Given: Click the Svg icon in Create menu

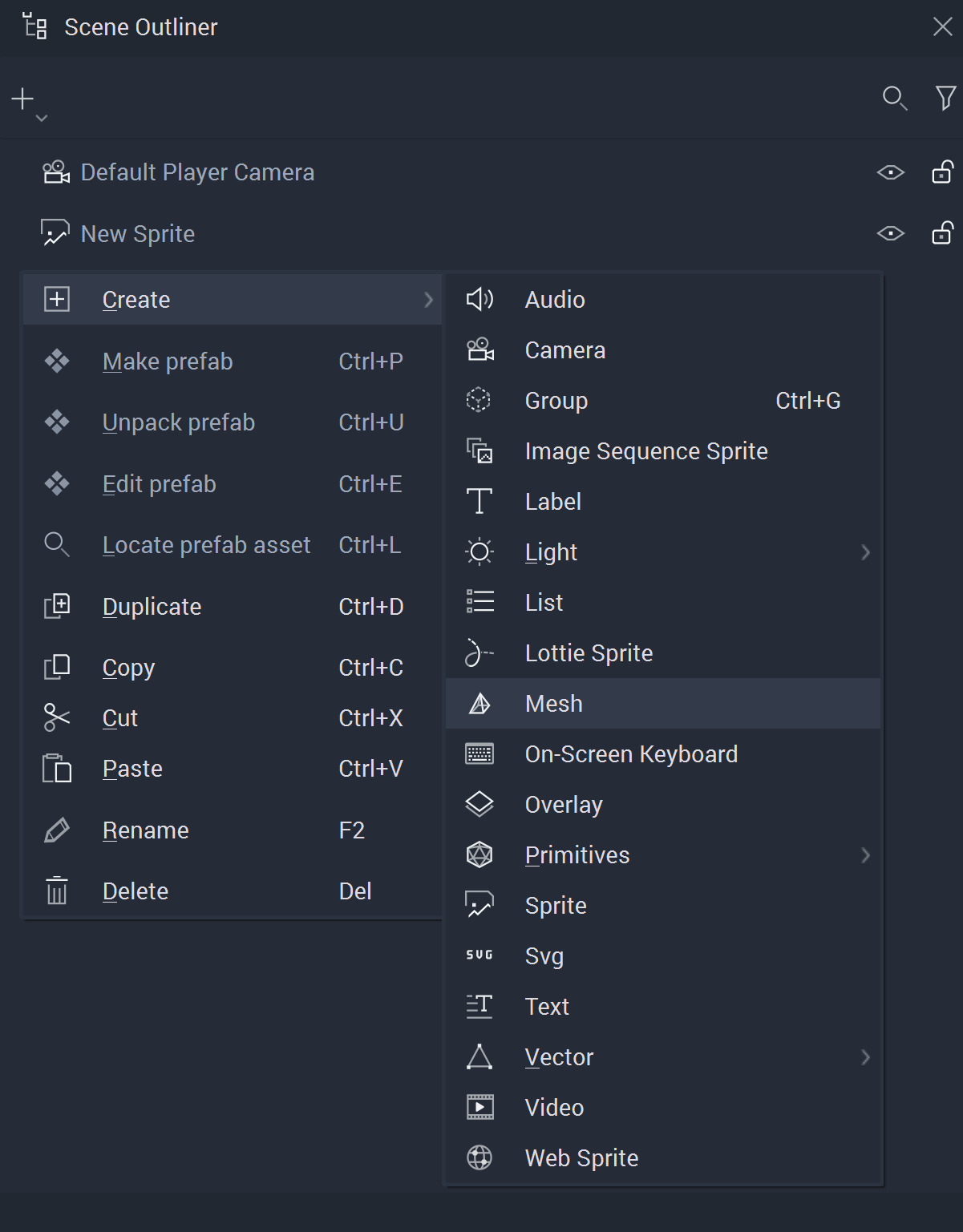Looking at the screenshot, I should tap(479, 955).
